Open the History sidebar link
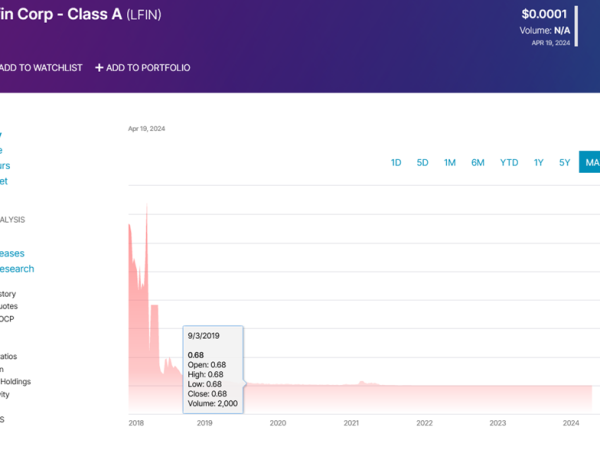This screenshot has width=600, height=450. pyautogui.click(x=8, y=294)
